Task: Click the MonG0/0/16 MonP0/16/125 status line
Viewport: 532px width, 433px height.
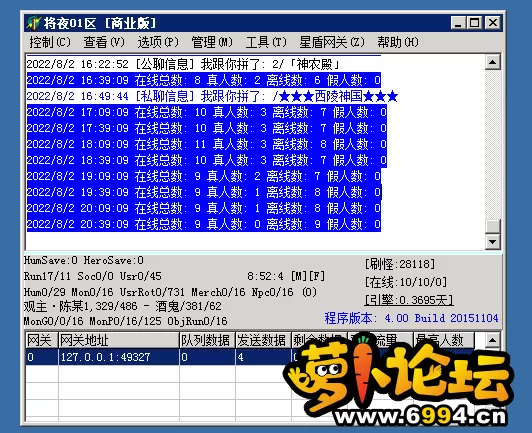Action: point(126,321)
